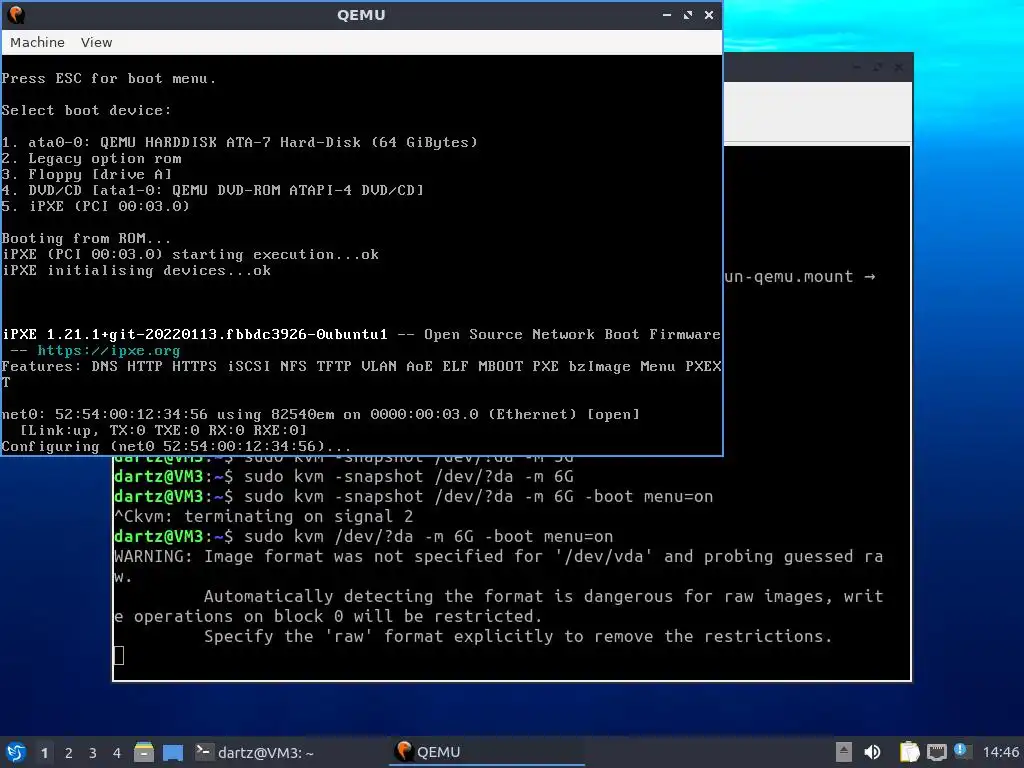The width and height of the screenshot is (1024, 768).
Task: Click 'Press ESC for boot menu.' text
Action: tap(108, 78)
